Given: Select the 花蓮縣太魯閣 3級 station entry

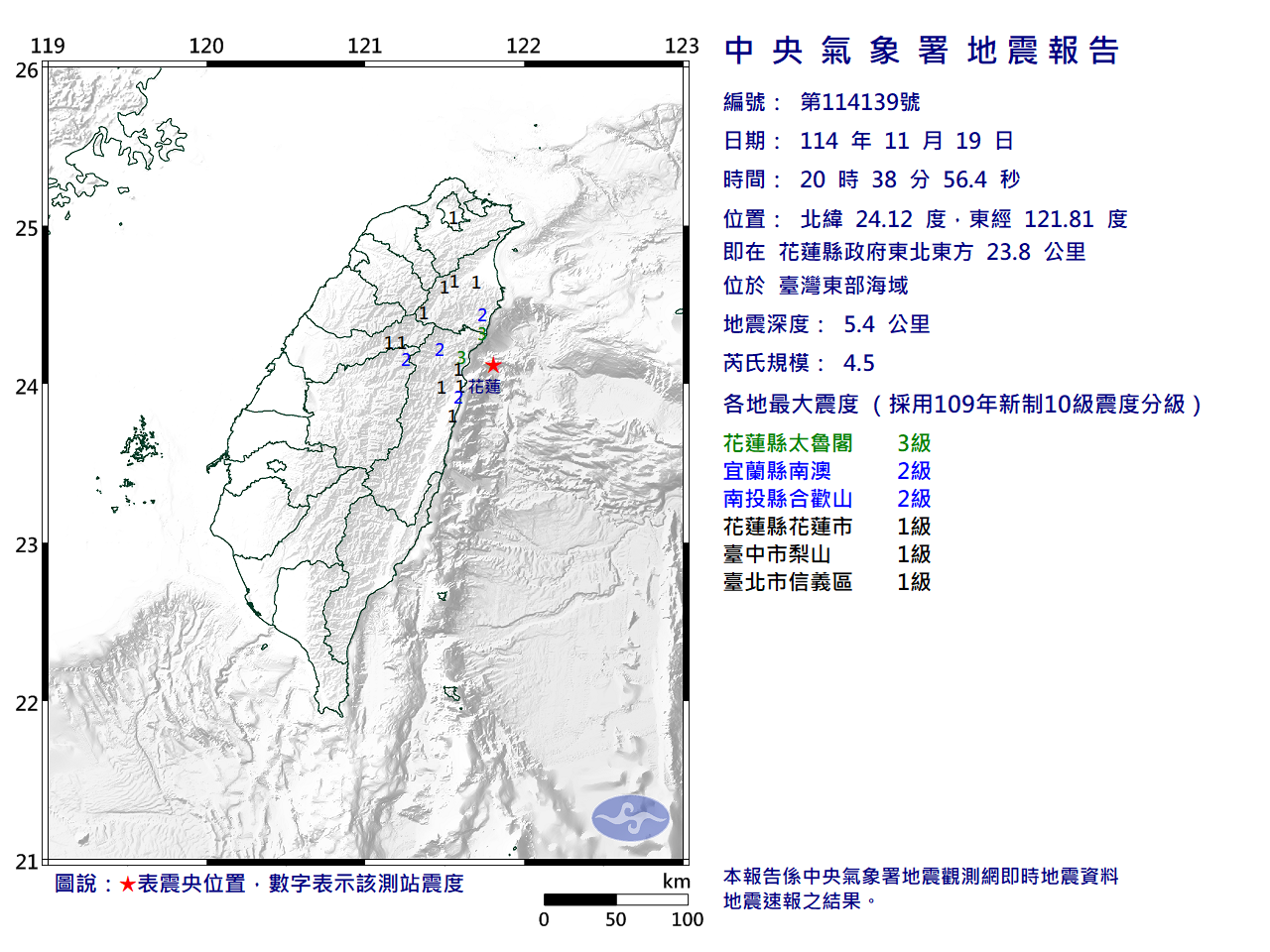Looking at the screenshot, I should tap(825, 444).
